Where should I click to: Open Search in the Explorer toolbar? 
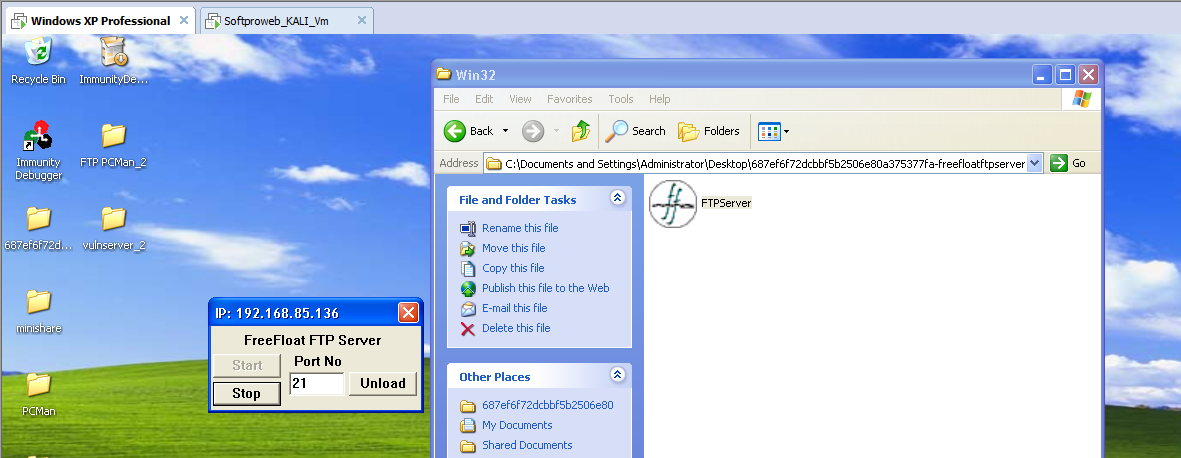point(636,131)
